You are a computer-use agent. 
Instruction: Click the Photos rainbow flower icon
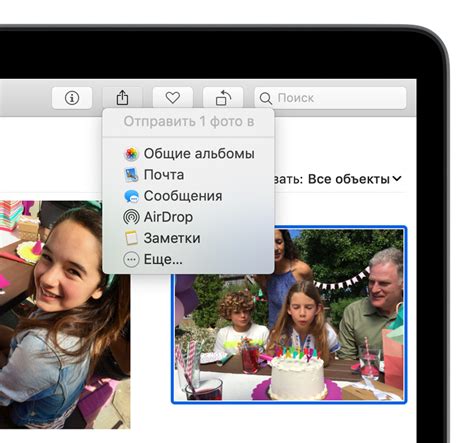tap(131, 154)
